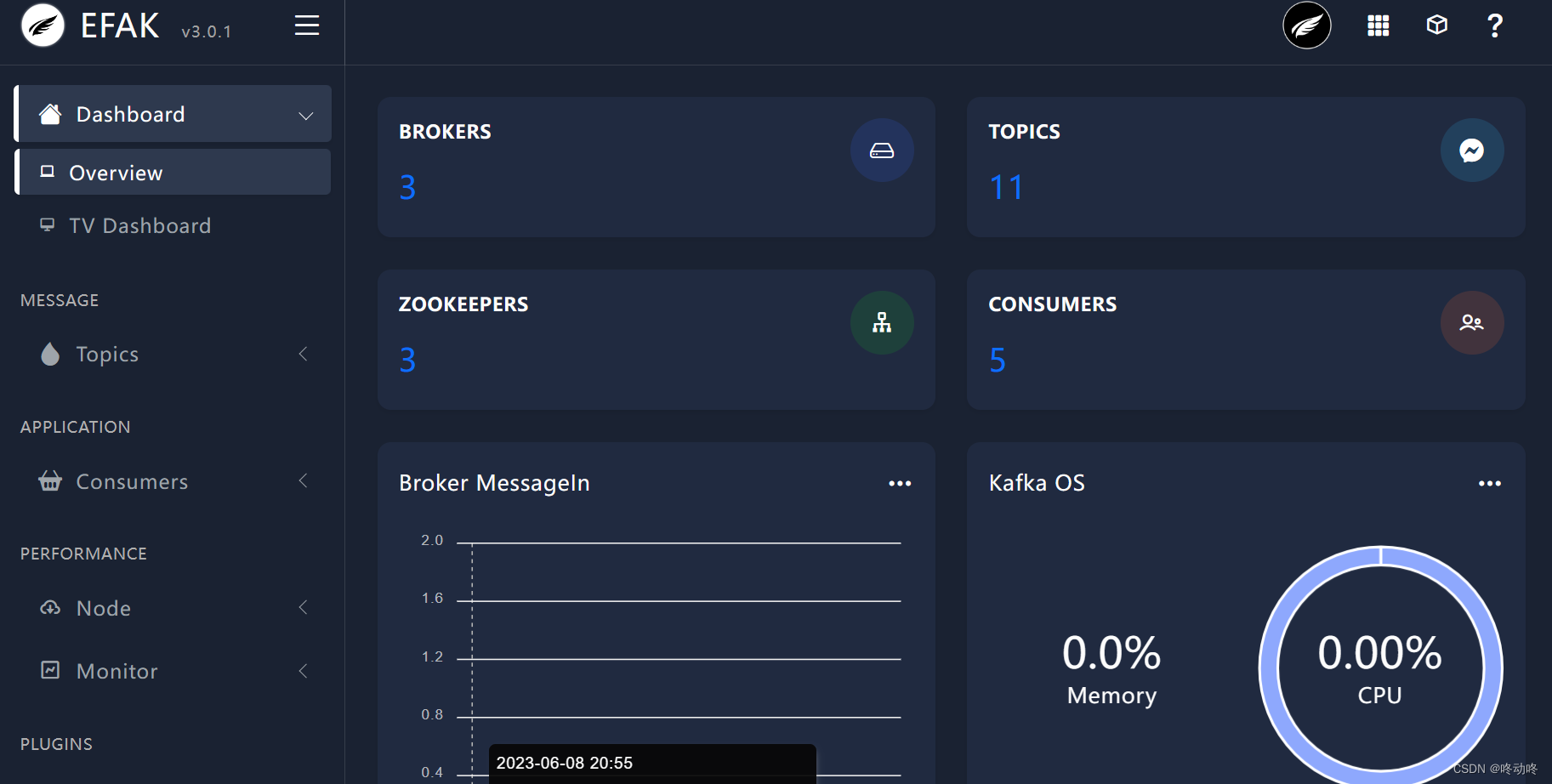Click the zookeepers count 3
Image resolution: width=1552 pixels, height=784 pixels.
coord(407,360)
